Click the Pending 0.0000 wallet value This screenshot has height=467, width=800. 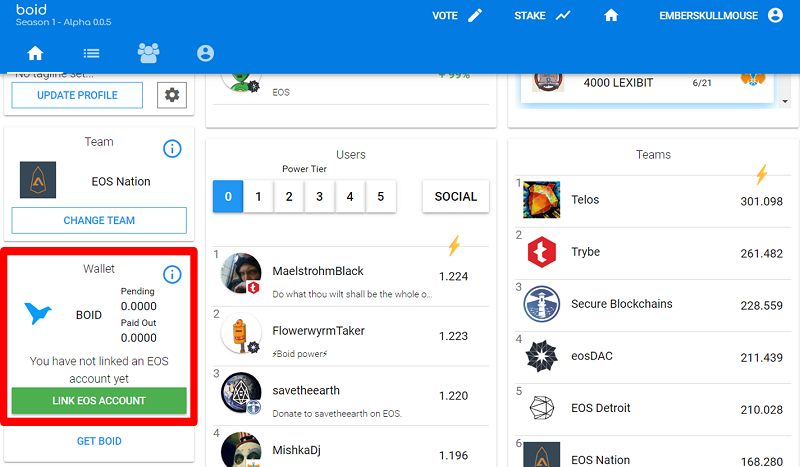point(138,306)
